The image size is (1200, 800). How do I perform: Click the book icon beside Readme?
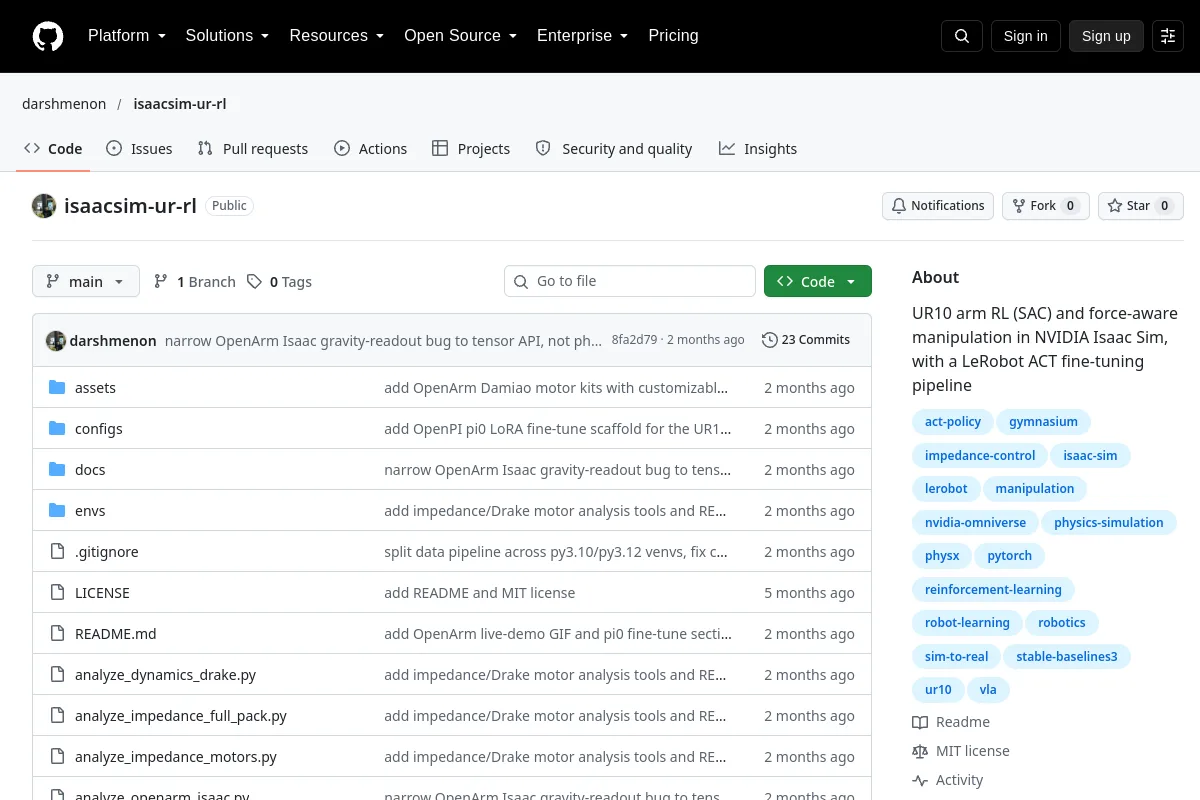[x=920, y=722]
